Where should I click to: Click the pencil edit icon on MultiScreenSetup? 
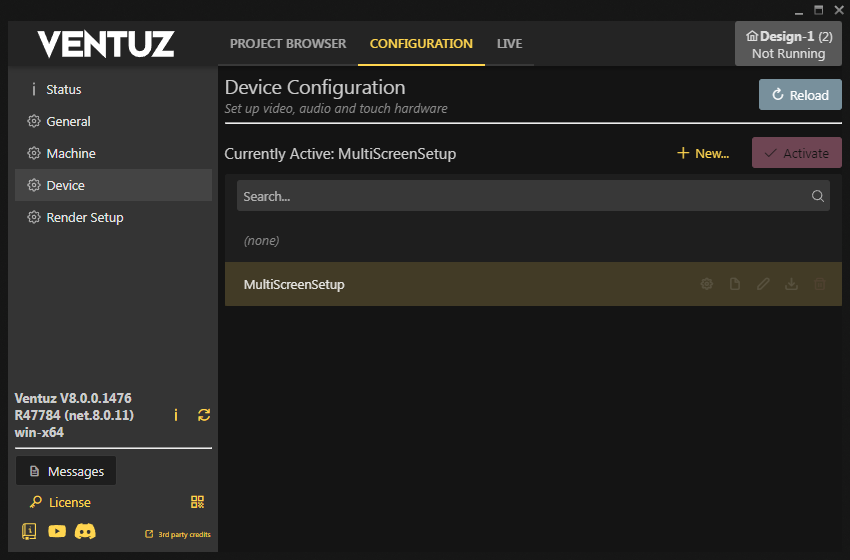tap(763, 284)
